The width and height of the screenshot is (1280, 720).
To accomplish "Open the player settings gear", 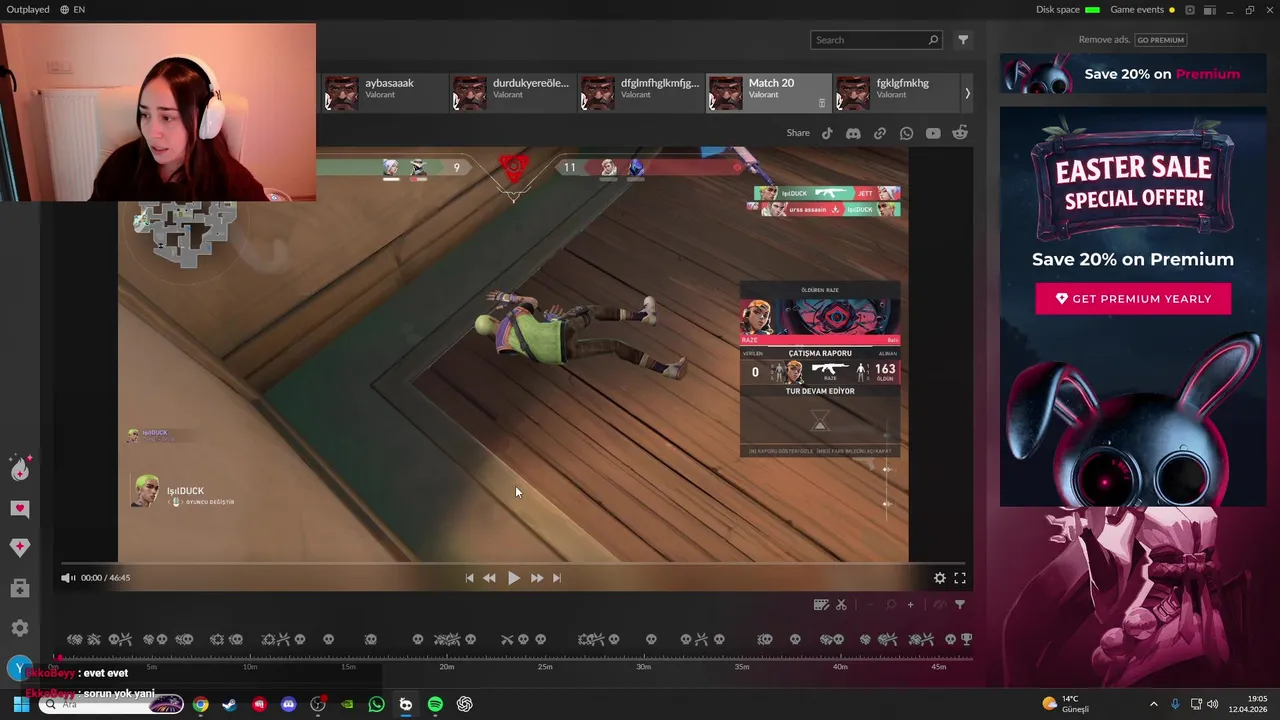I will [940, 578].
